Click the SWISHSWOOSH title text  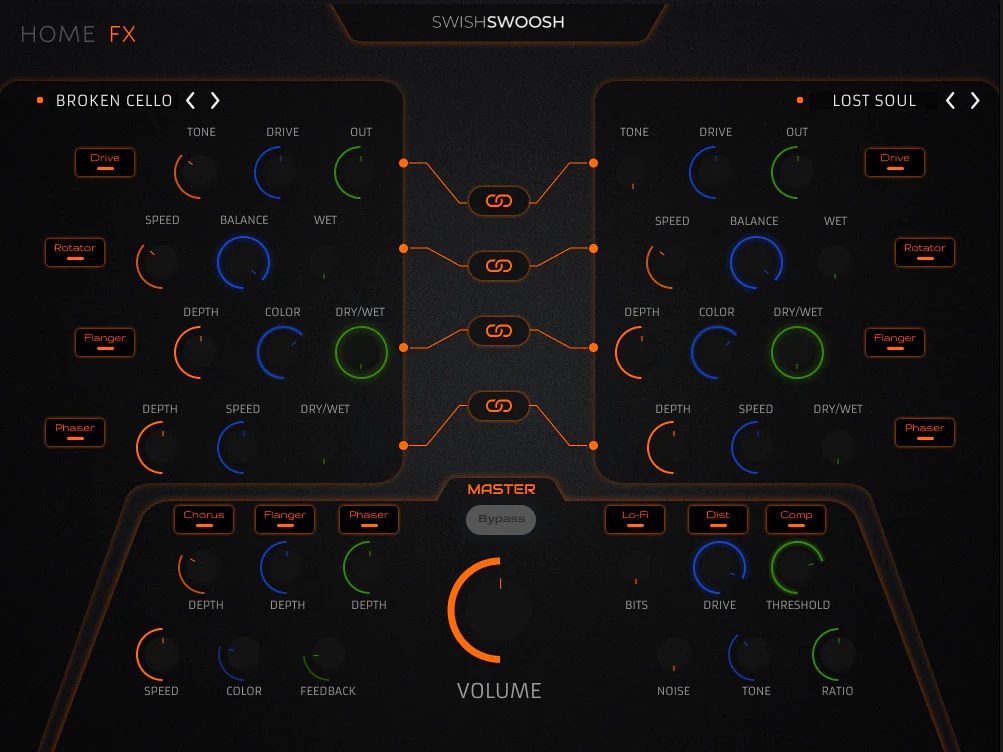498,22
